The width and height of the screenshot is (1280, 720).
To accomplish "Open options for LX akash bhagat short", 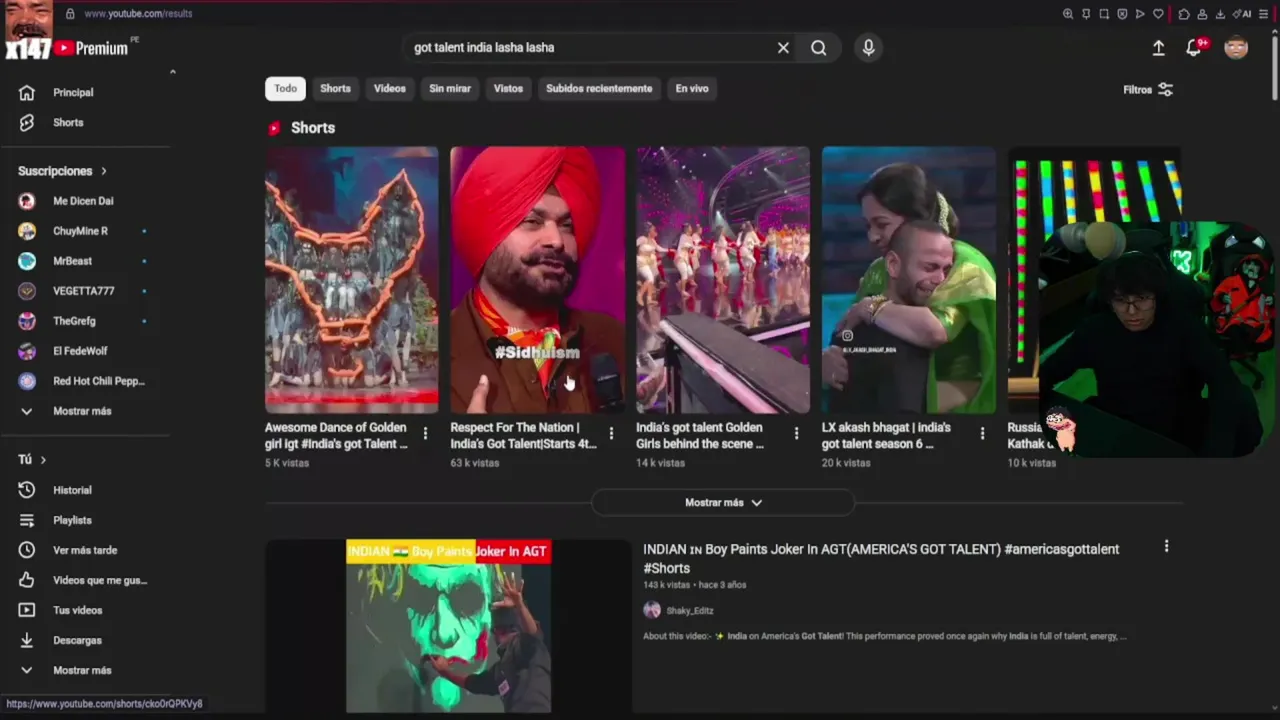I will pyautogui.click(x=982, y=433).
